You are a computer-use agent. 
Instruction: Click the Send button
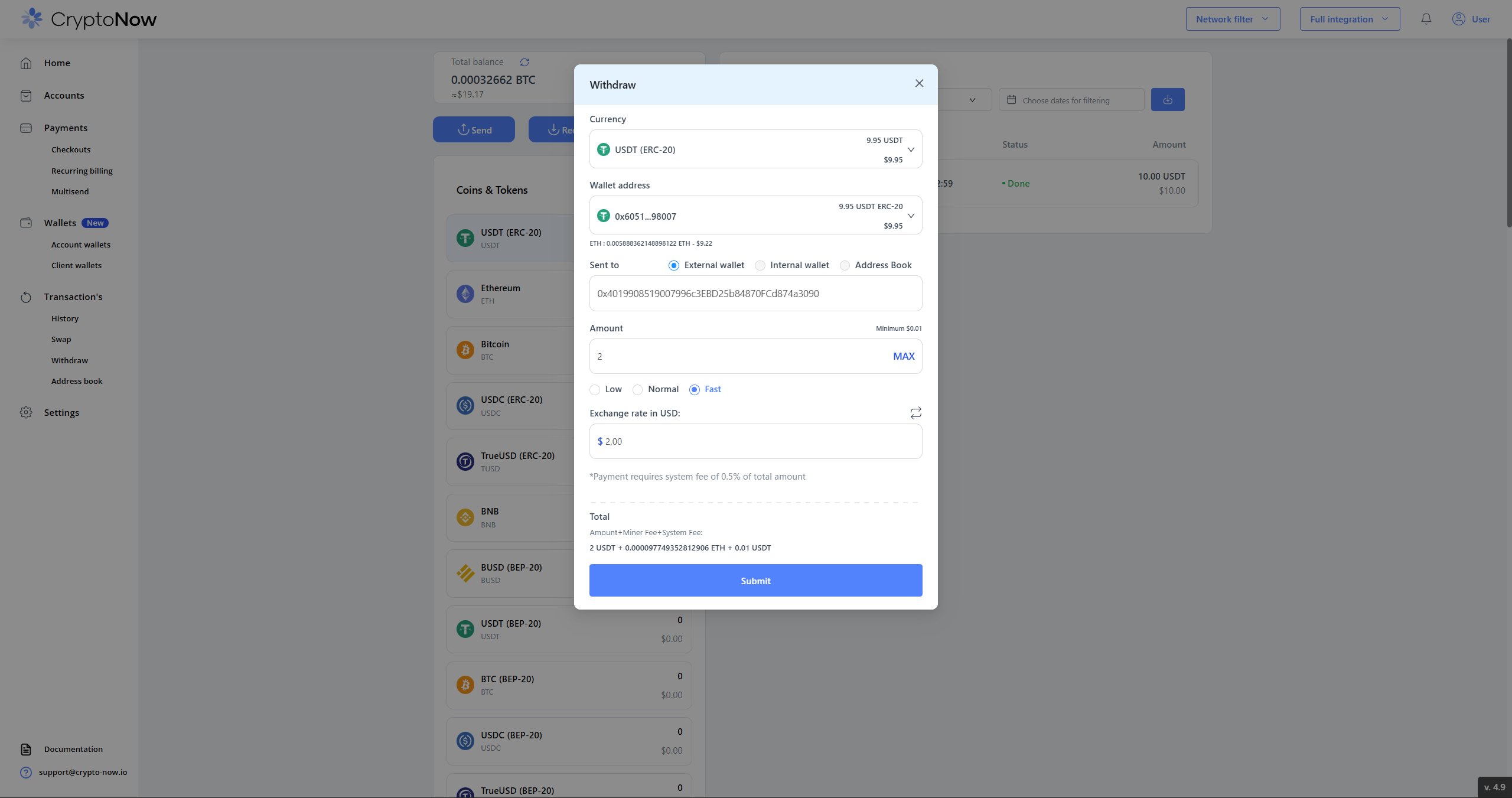tap(474, 129)
